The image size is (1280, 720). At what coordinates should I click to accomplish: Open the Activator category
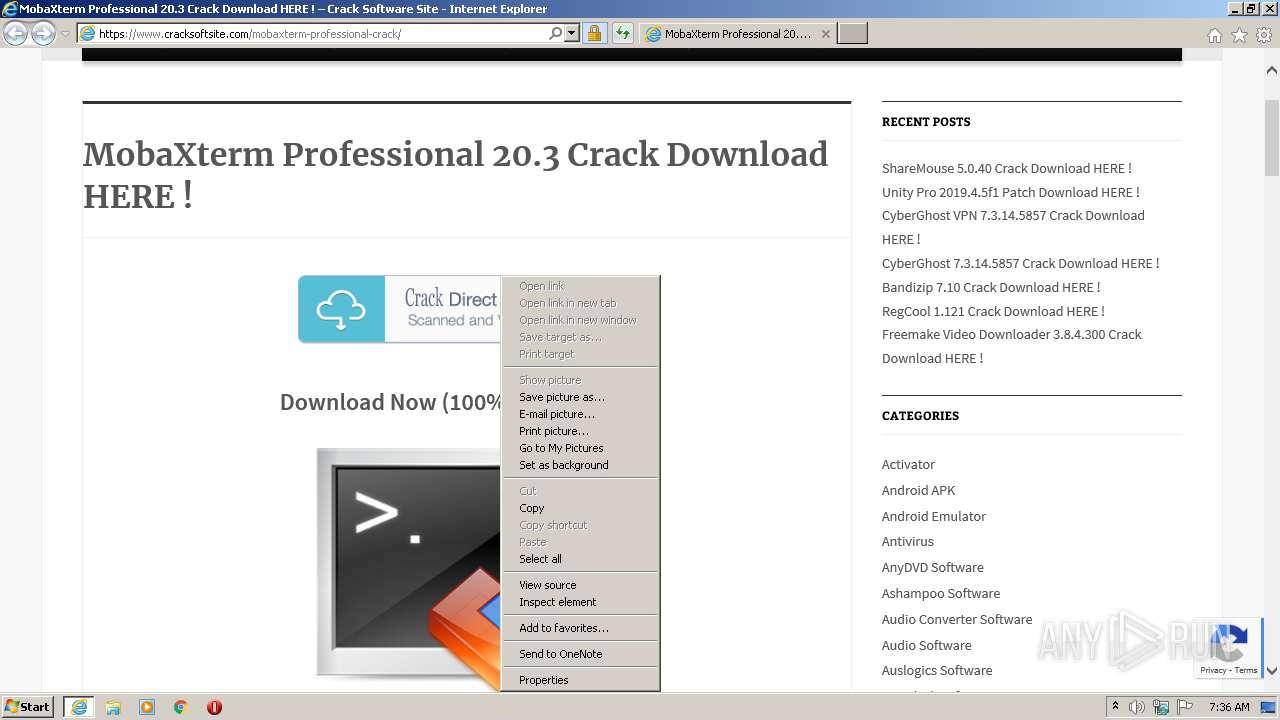[908, 464]
